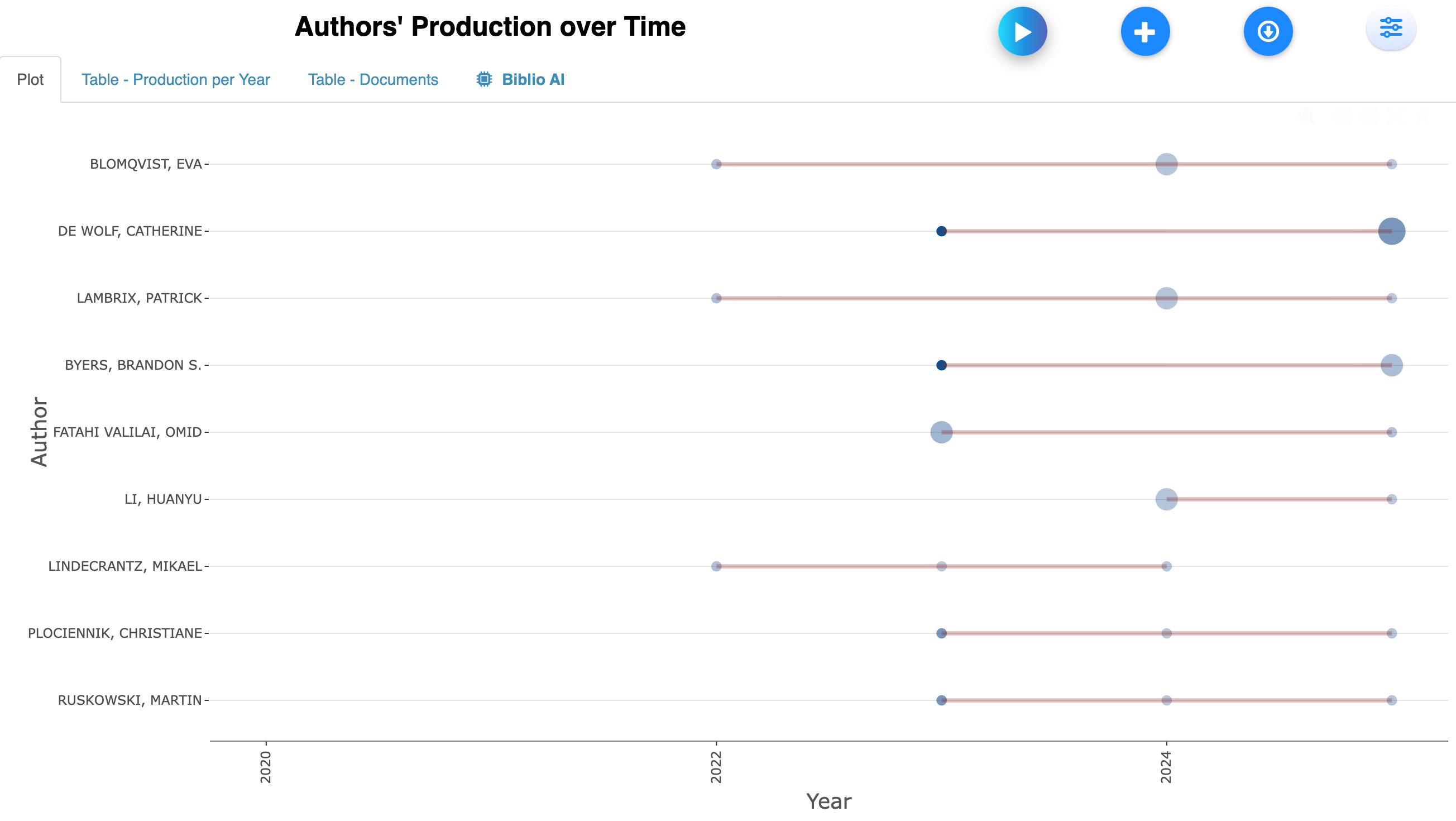Click the blue play Run button

pyautogui.click(x=1022, y=32)
